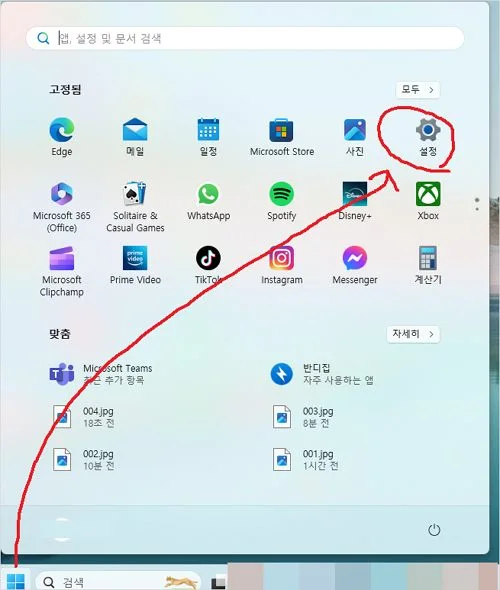Viewport: 500px width, 590px height.
Task: Launch Messenger
Action: click(x=355, y=265)
